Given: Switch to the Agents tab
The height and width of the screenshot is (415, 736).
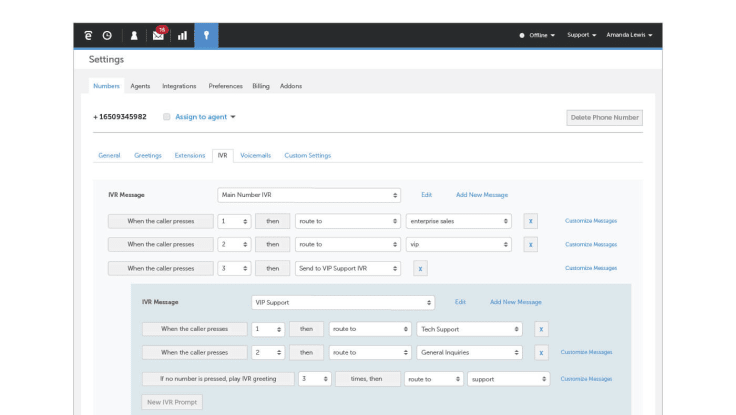Looking at the screenshot, I should (x=140, y=86).
